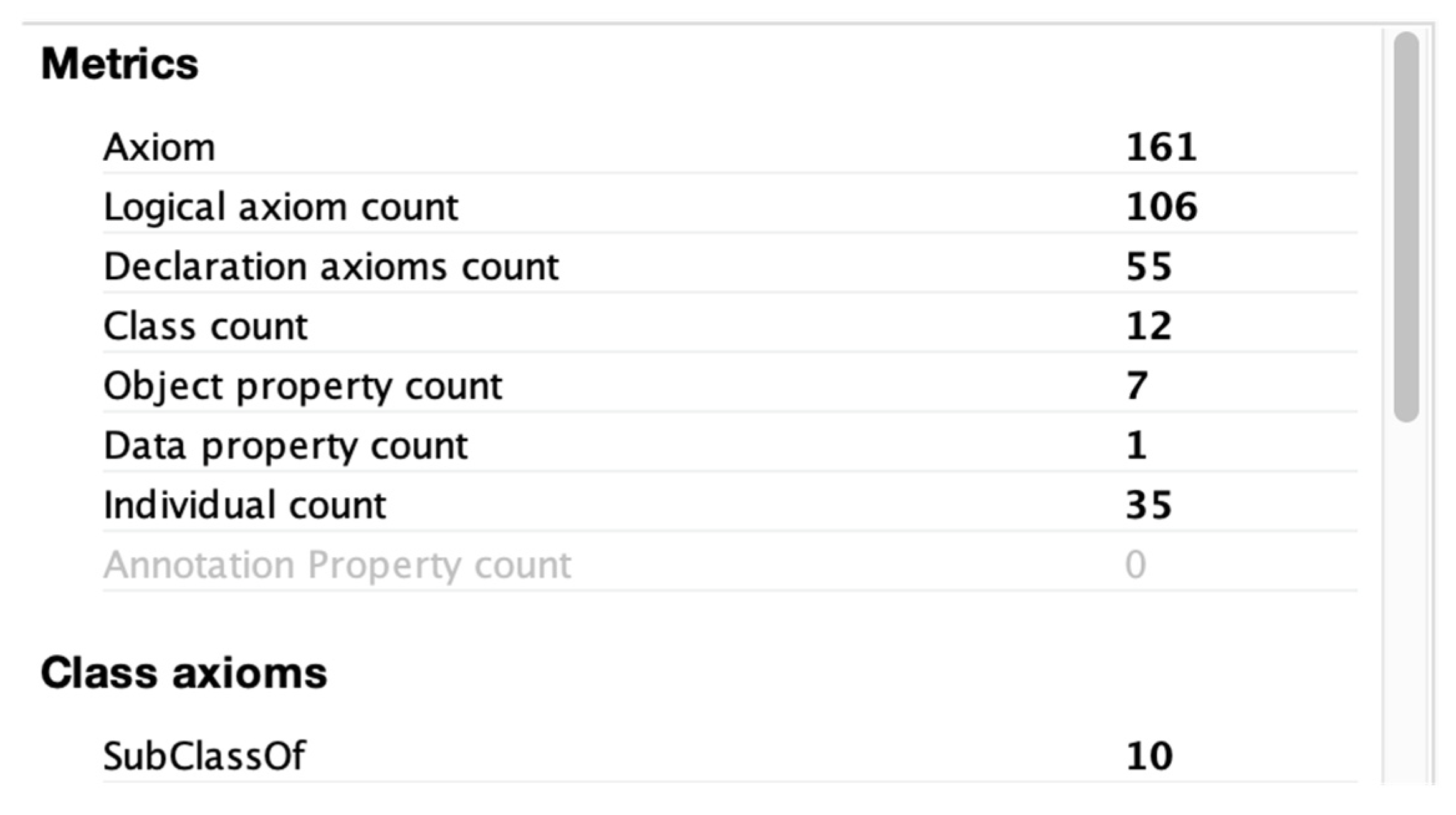Viewport: 1456px width, 815px height.
Task: Select the SubClassOf axiom row label
Action: [x=204, y=756]
